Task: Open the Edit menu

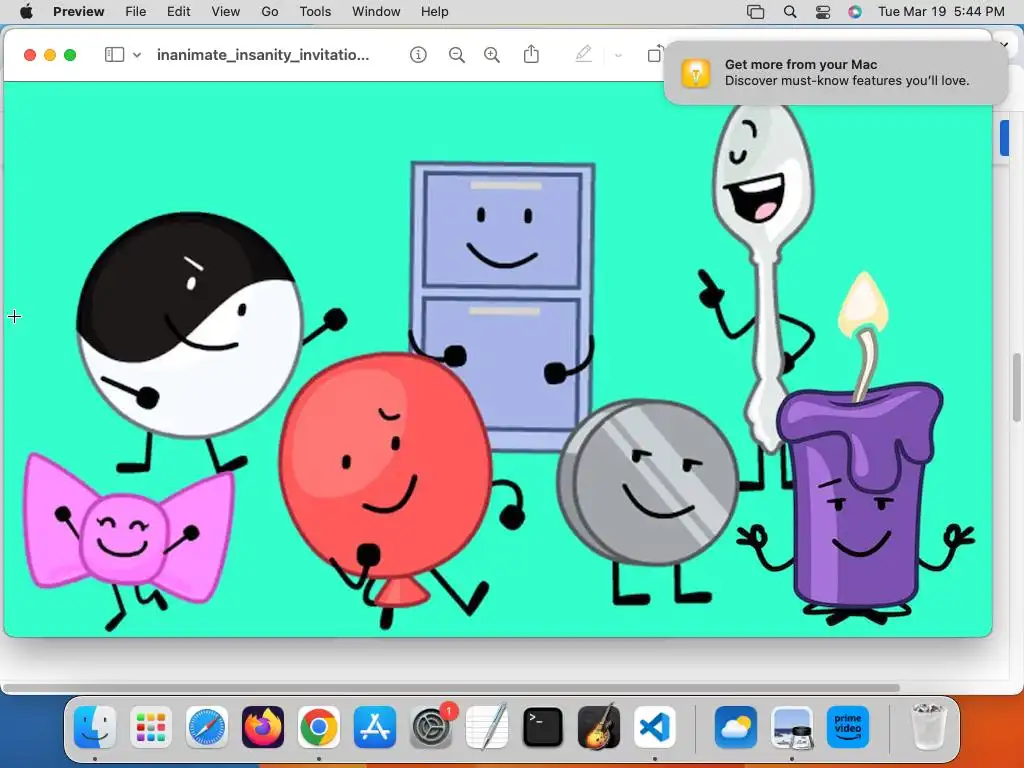Action: click(178, 12)
